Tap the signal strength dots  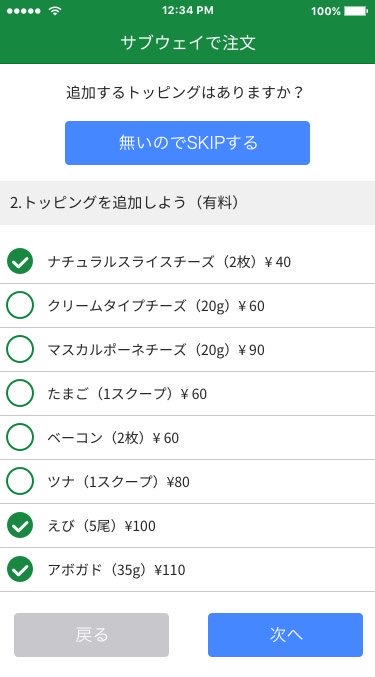click(24, 11)
